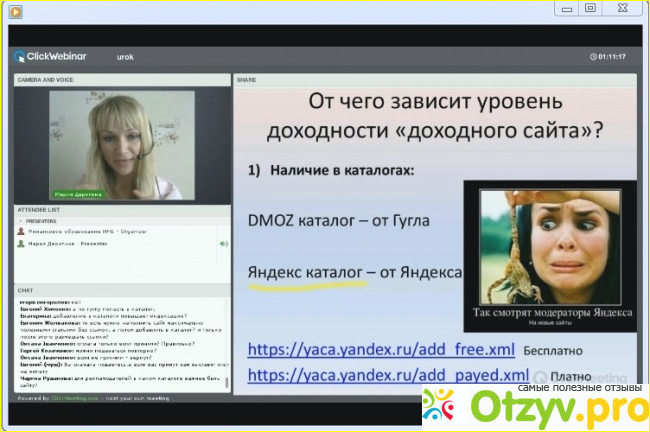Click the green presenter avatar icon
Viewport: 650px width, 432px height.
21,243
